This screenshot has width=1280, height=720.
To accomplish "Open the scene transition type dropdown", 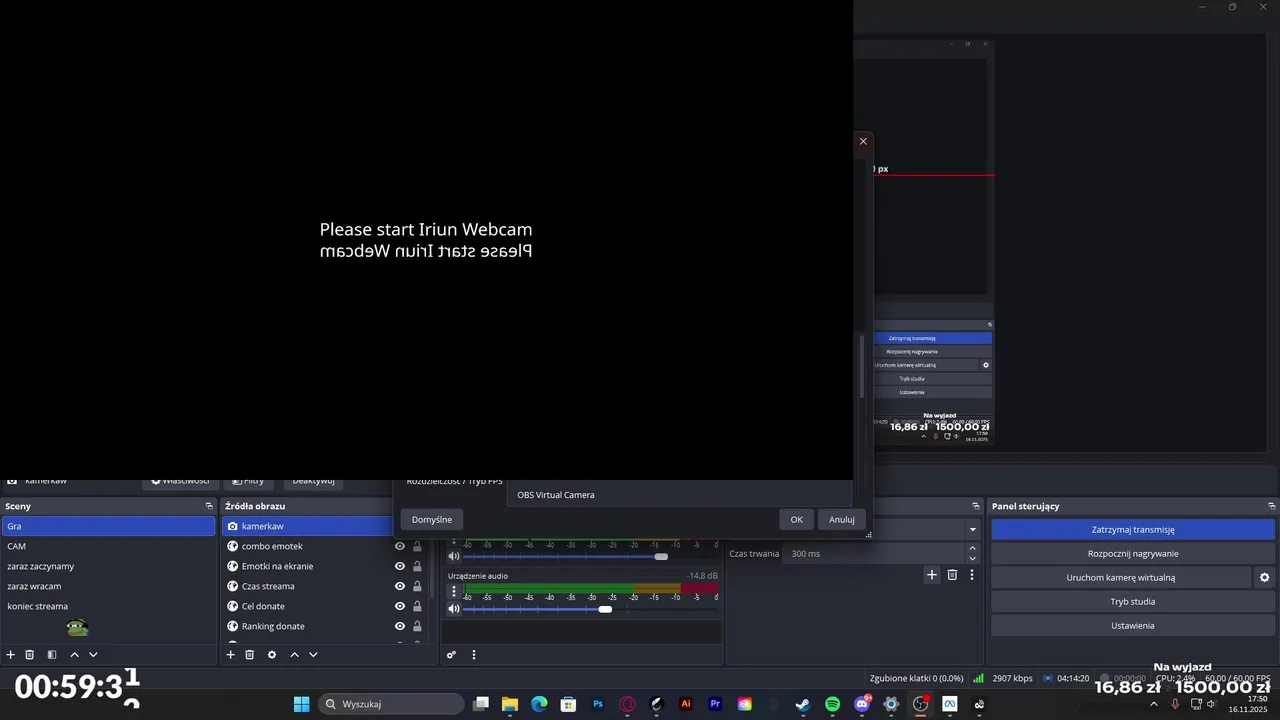I will (972, 529).
